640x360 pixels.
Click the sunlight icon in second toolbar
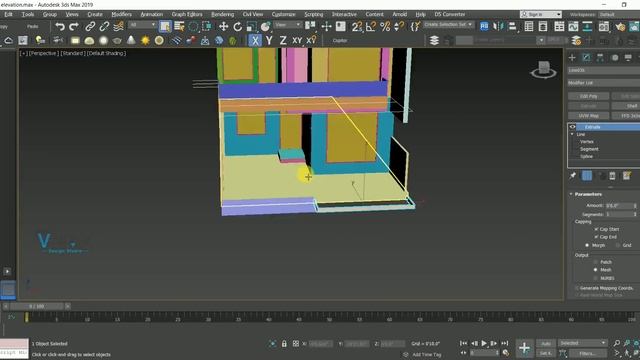pos(145,40)
